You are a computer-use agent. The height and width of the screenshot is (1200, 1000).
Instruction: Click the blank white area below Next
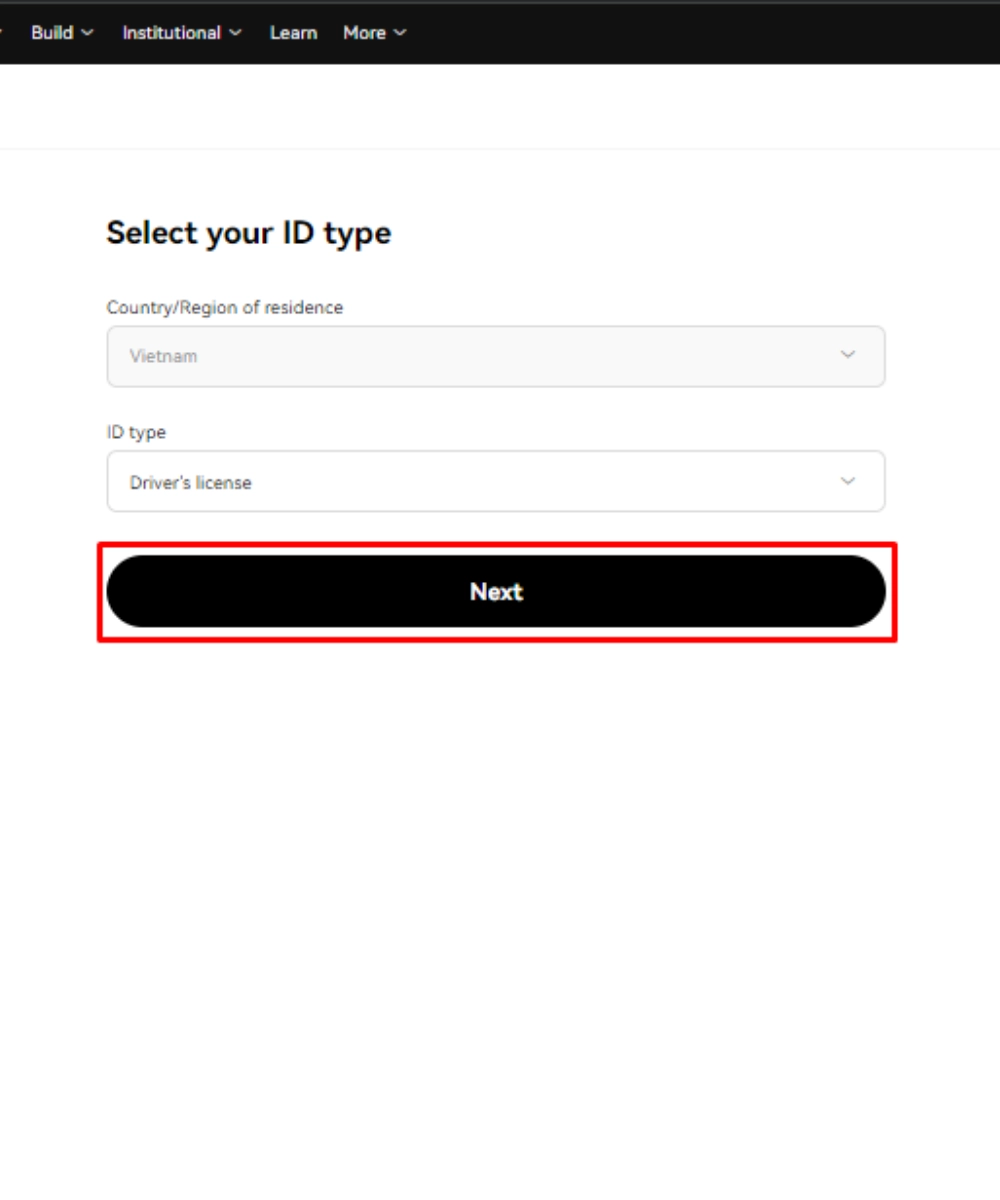[500, 900]
